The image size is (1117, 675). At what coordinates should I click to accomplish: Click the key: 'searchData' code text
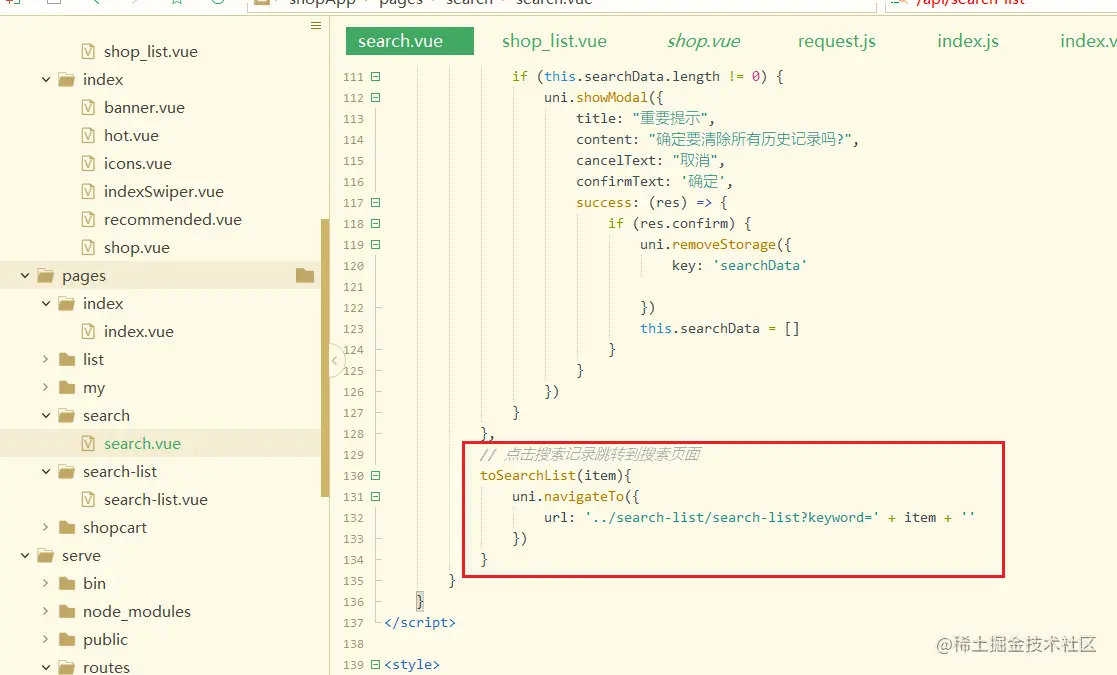click(x=739, y=266)
